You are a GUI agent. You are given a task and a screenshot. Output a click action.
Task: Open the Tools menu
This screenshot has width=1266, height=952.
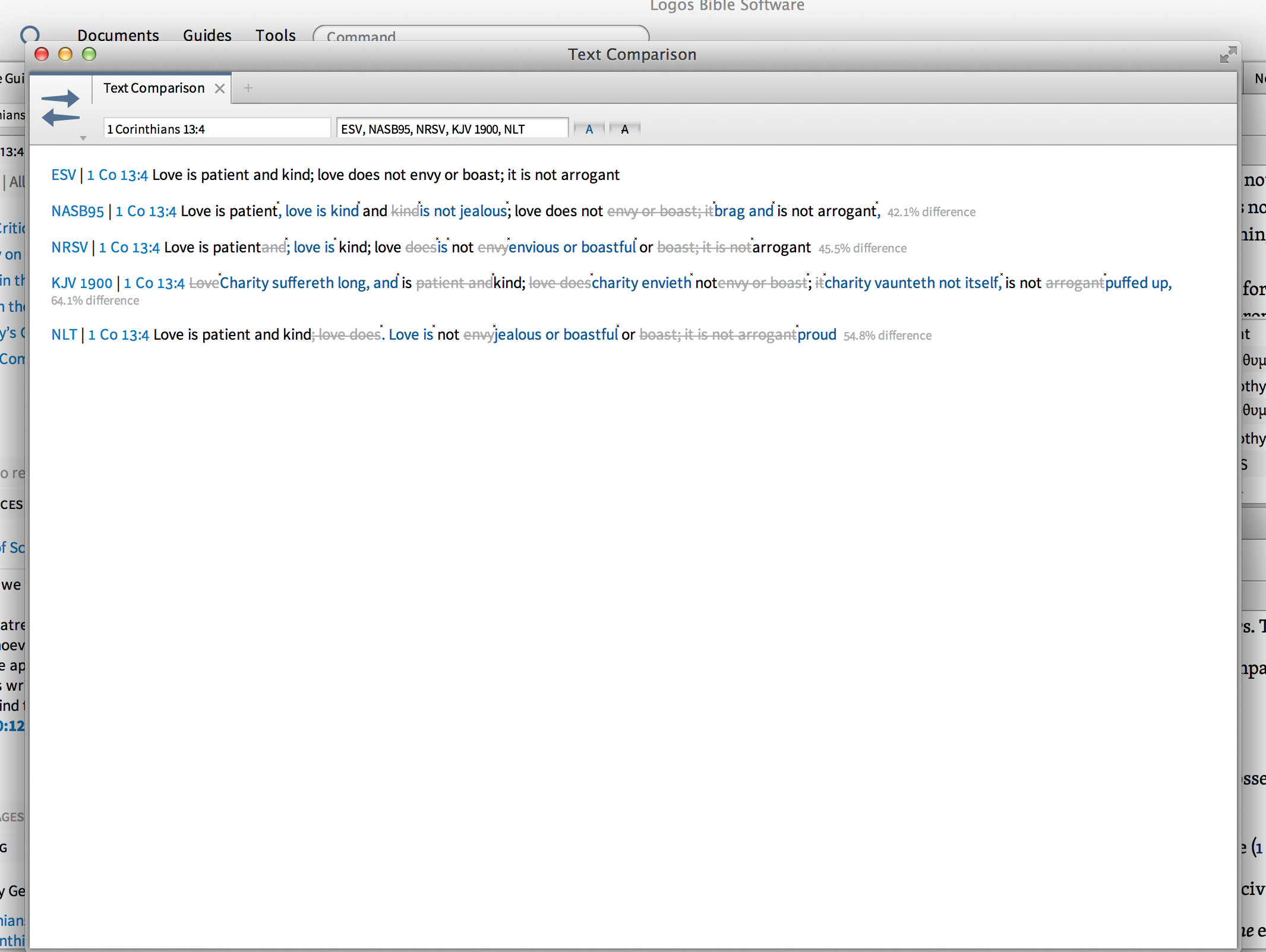pos(275,36)
